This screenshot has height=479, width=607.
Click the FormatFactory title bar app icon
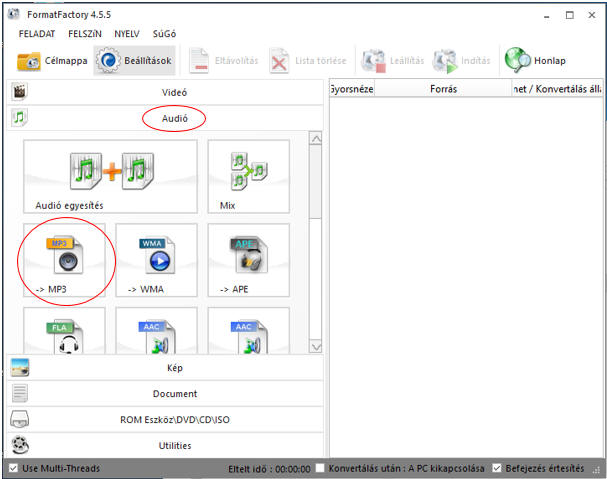click(x=14, y=14)
